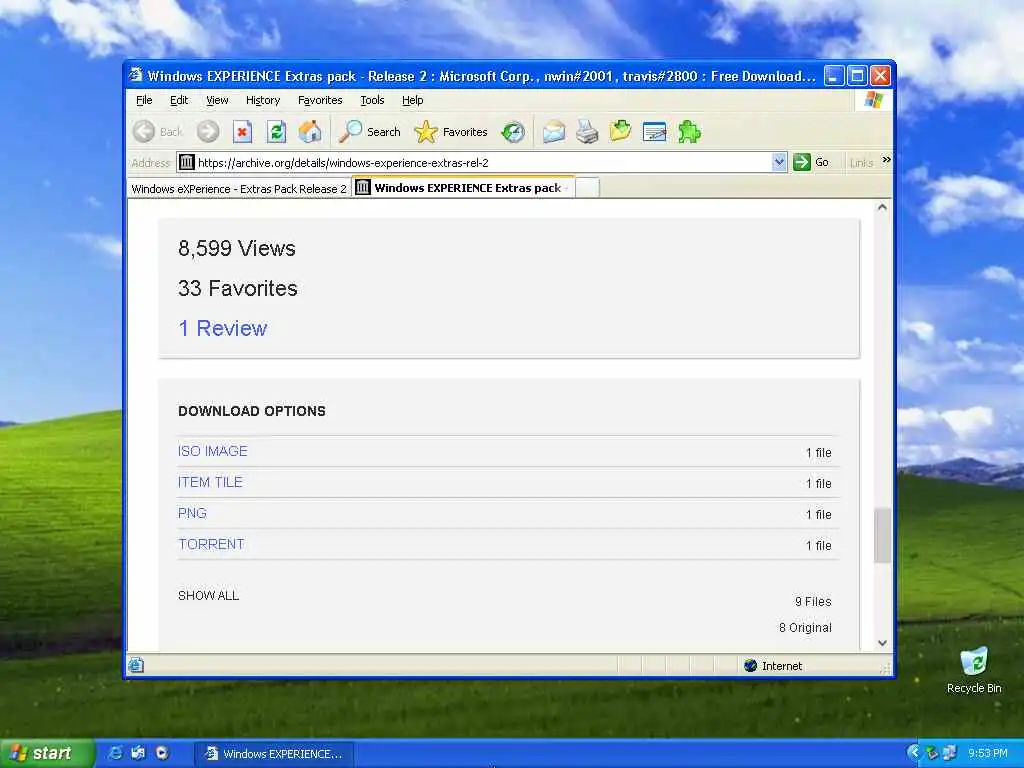Click the 8,599 Views text
The width and height of the screenshot is (1024, 768).
[x=236, y=248]
